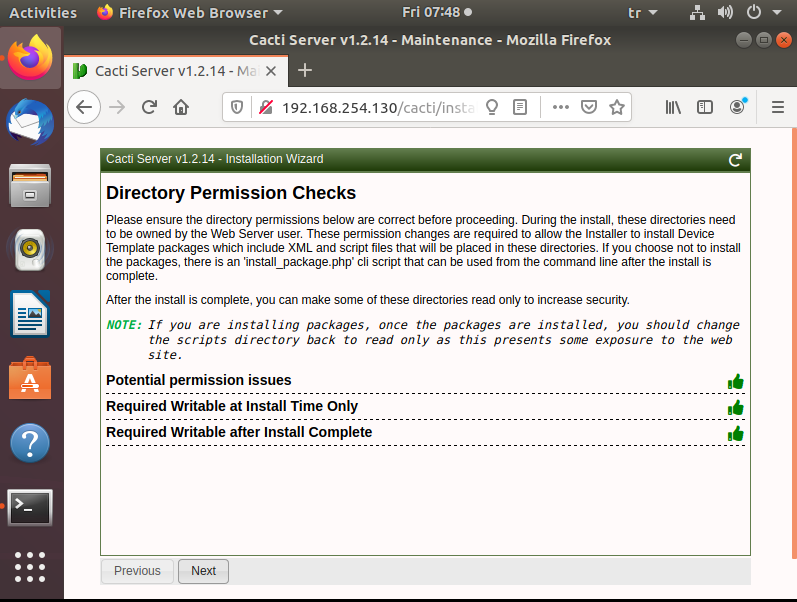
Task: Save page to Pocket
Action: pos(589,107)
